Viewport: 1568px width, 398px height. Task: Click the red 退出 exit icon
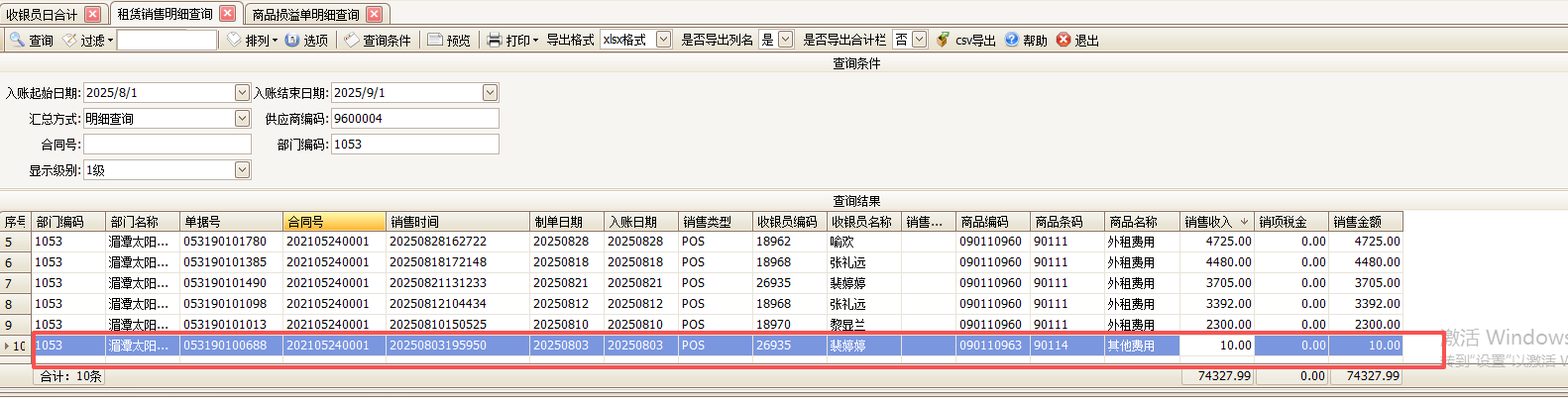click(1064, 40)
